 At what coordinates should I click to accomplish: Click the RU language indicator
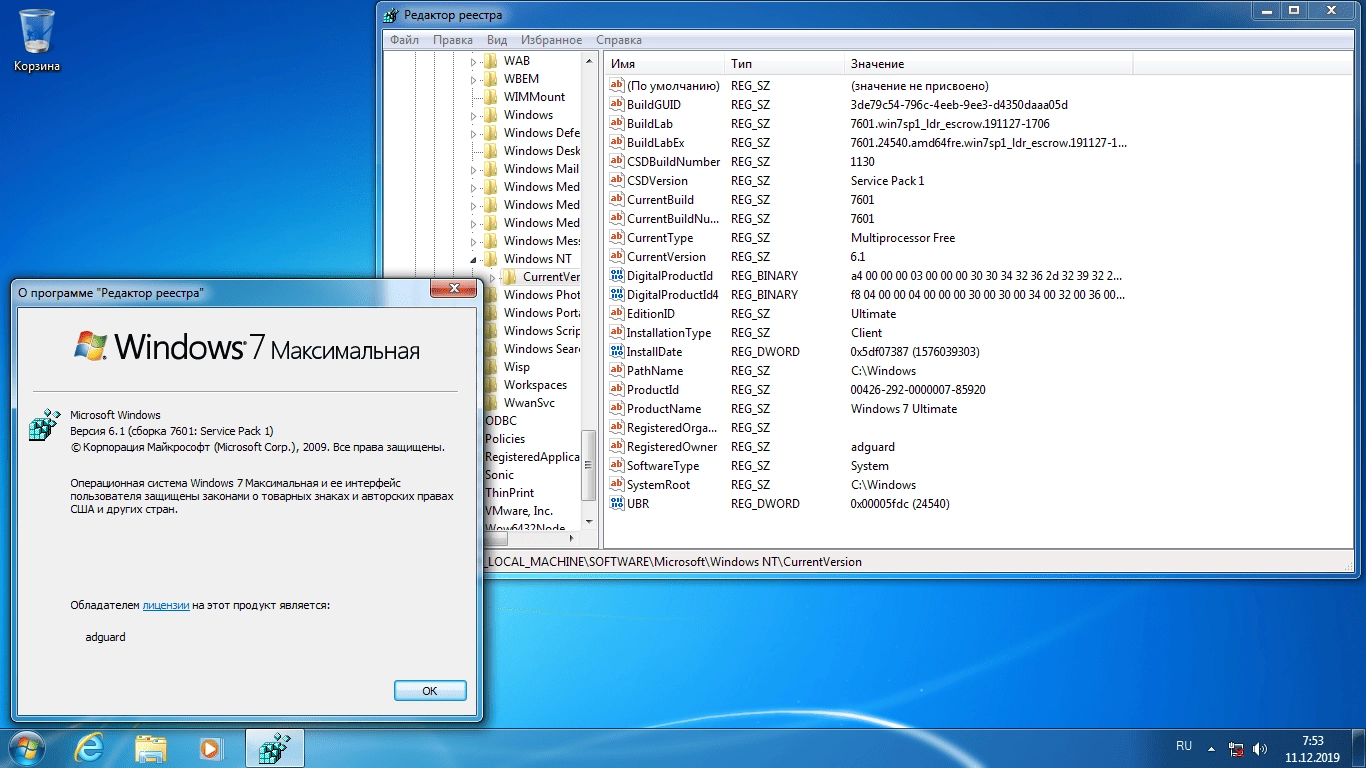click(x=1184, y=746)
